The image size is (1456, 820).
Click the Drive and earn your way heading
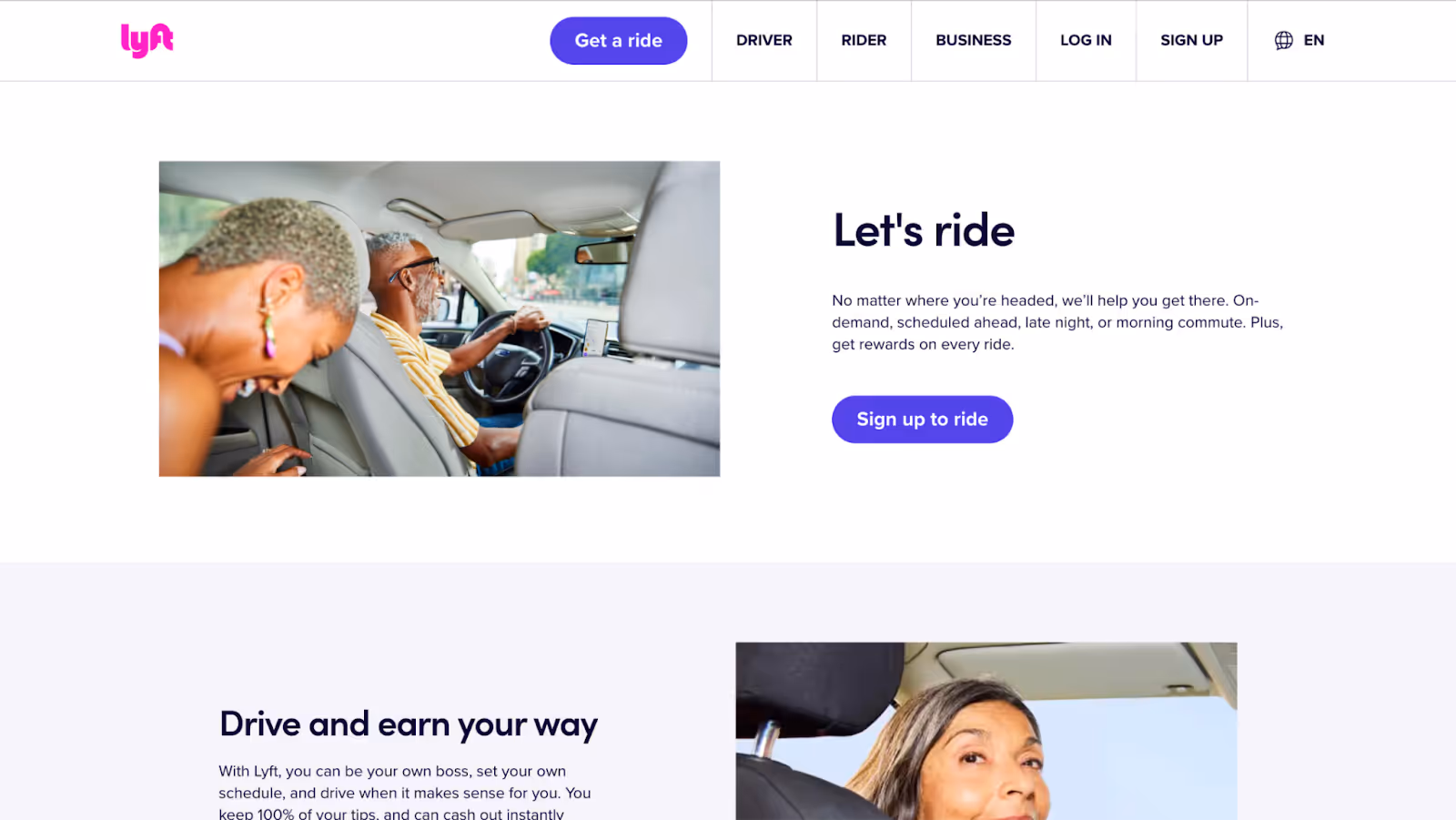tap(409, 724)
